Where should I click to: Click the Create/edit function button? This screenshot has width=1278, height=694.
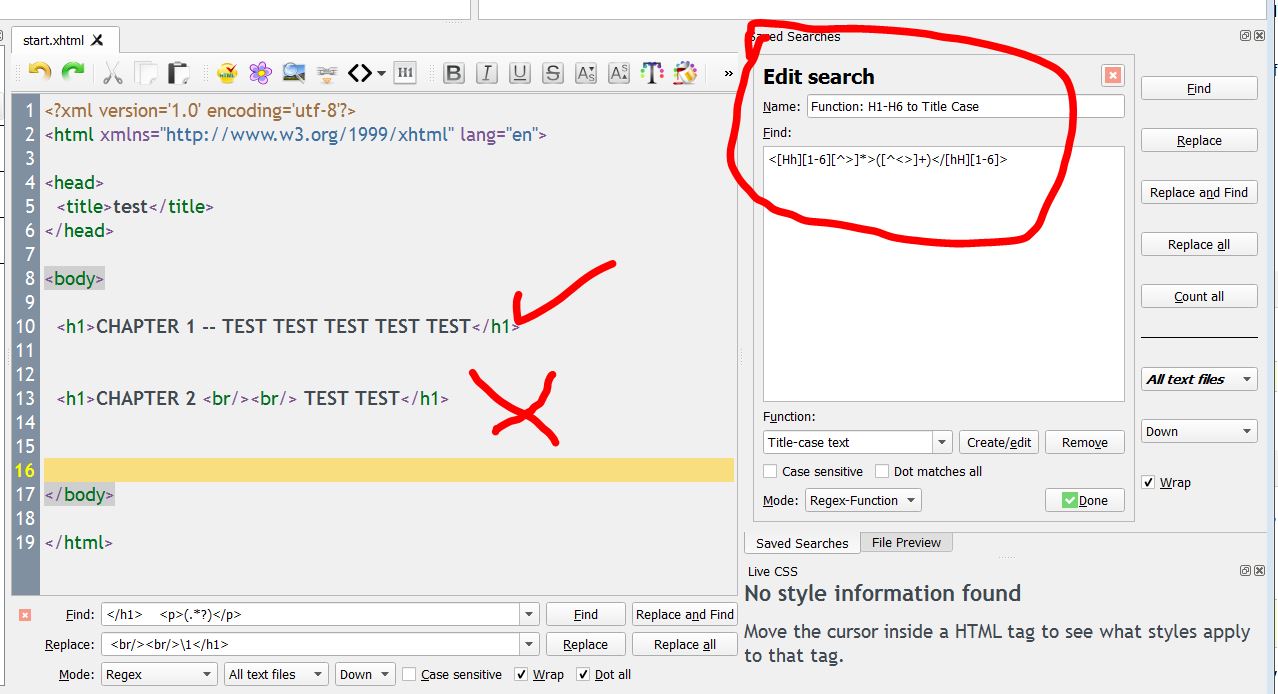(x=999, y=442)
